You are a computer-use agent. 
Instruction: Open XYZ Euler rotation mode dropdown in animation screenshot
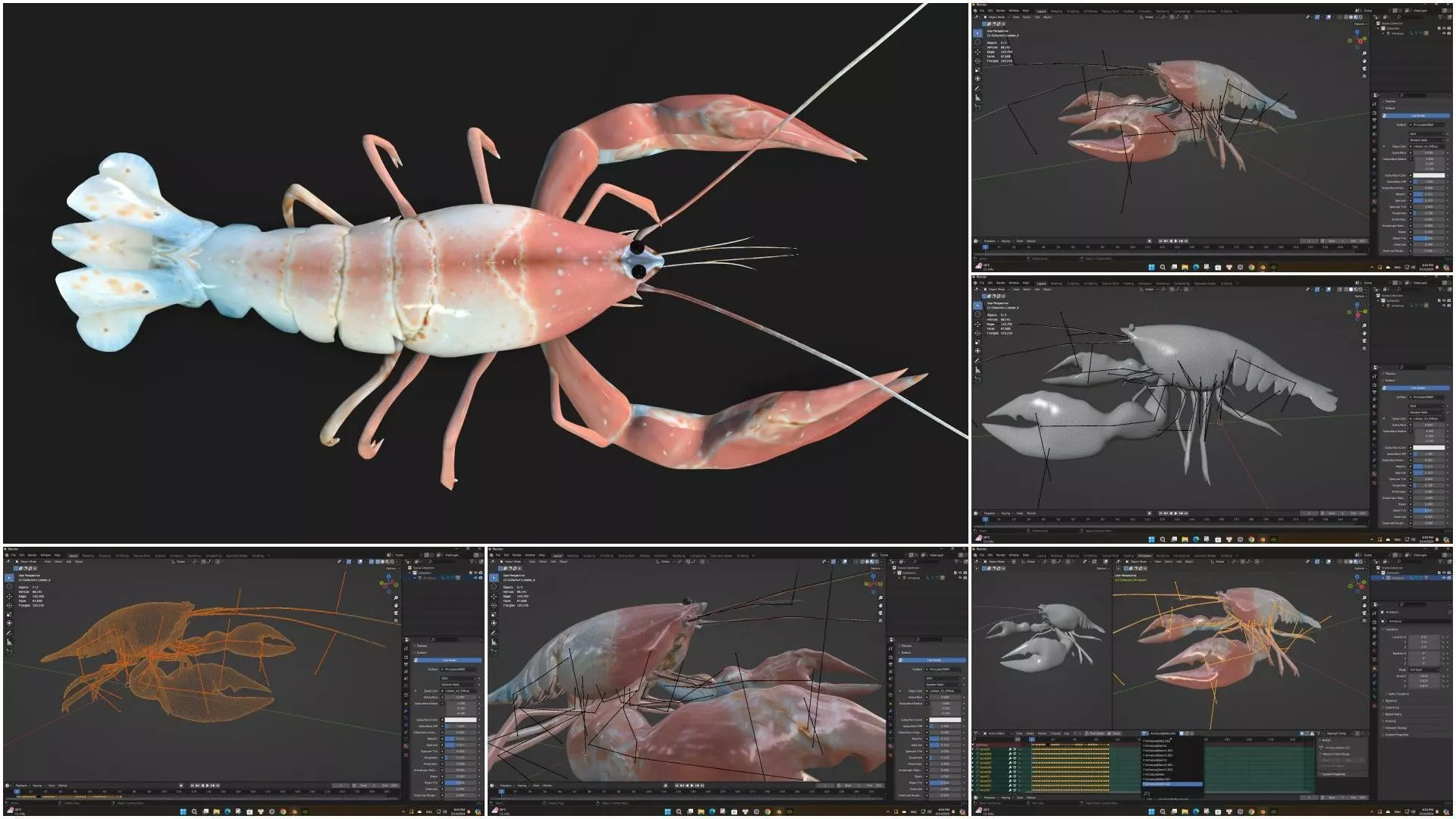point(1426,670)
